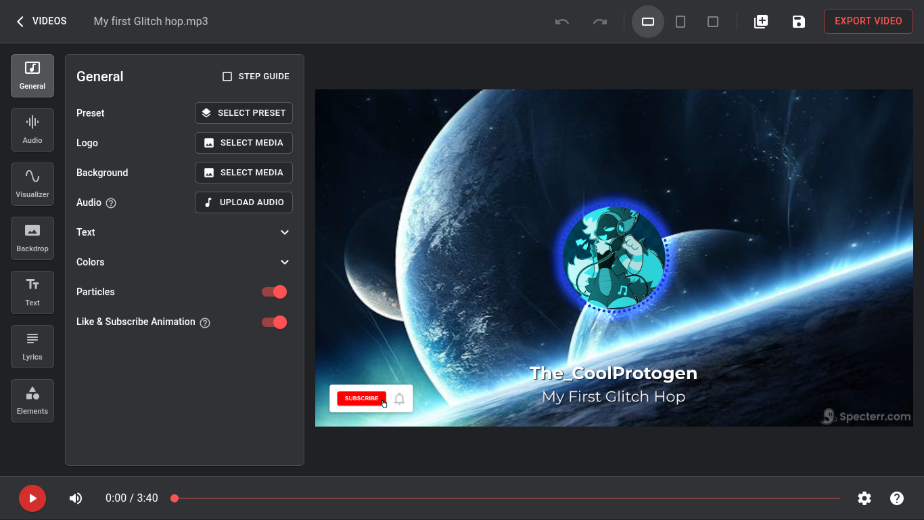
Task: Toggle Like & Subscribe Animation off
Action: [x=275, y=322]
